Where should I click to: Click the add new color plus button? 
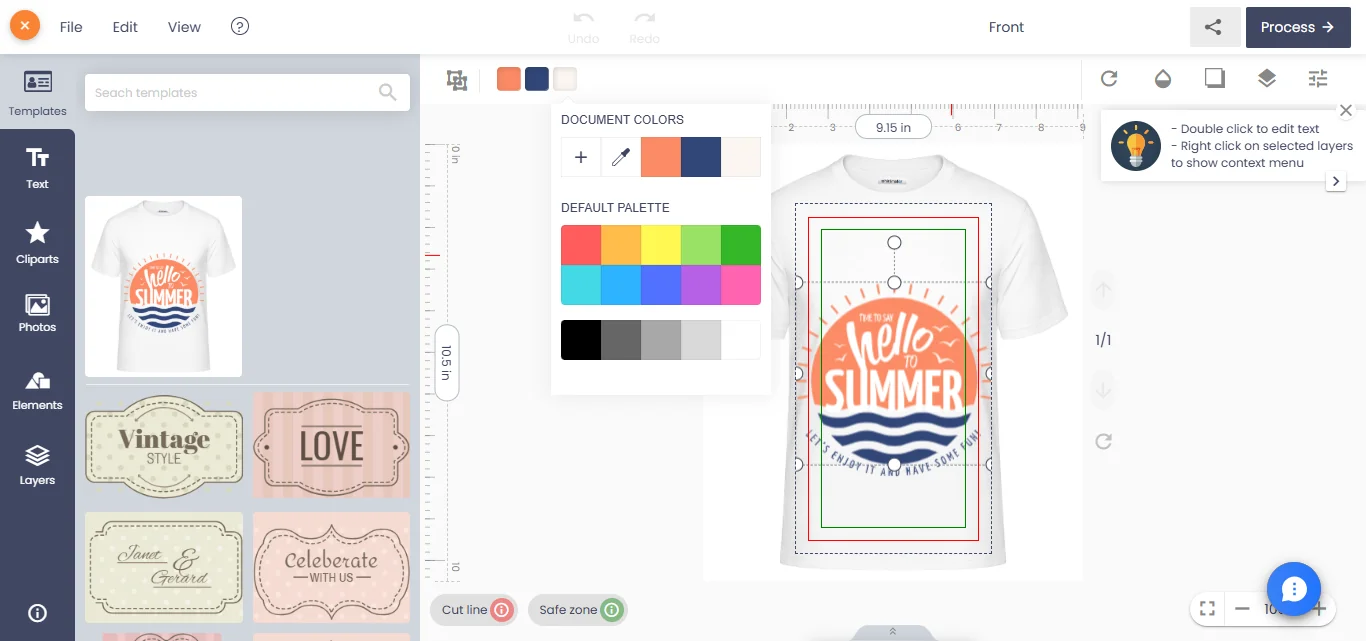pyautogui.click(x=581, y=157)
